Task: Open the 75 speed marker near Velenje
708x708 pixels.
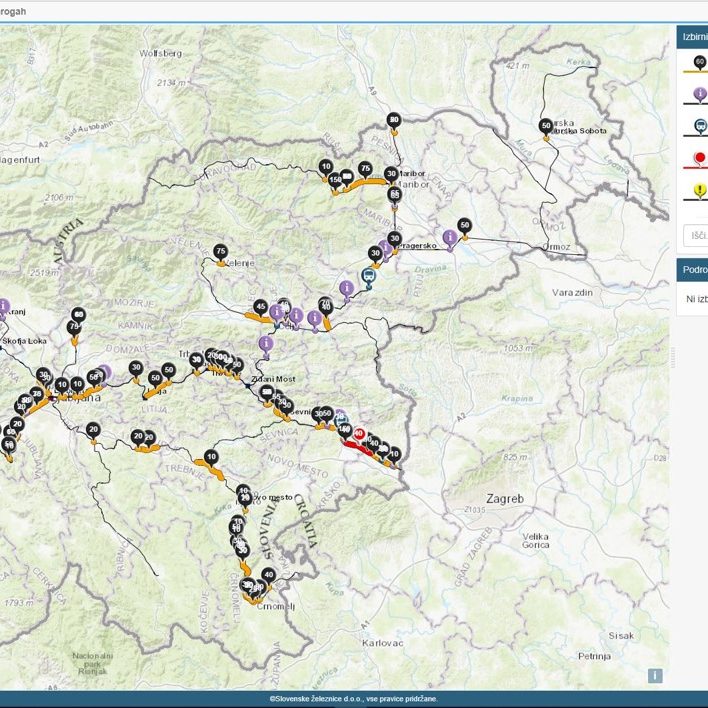Action: (221, 251)
